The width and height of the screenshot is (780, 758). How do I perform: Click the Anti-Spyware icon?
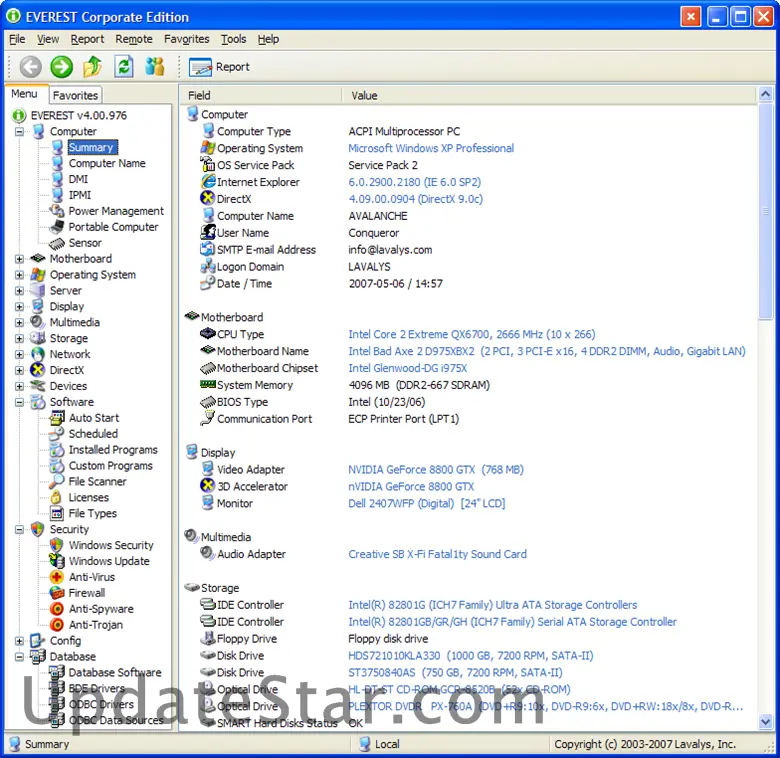coord(57,609)
